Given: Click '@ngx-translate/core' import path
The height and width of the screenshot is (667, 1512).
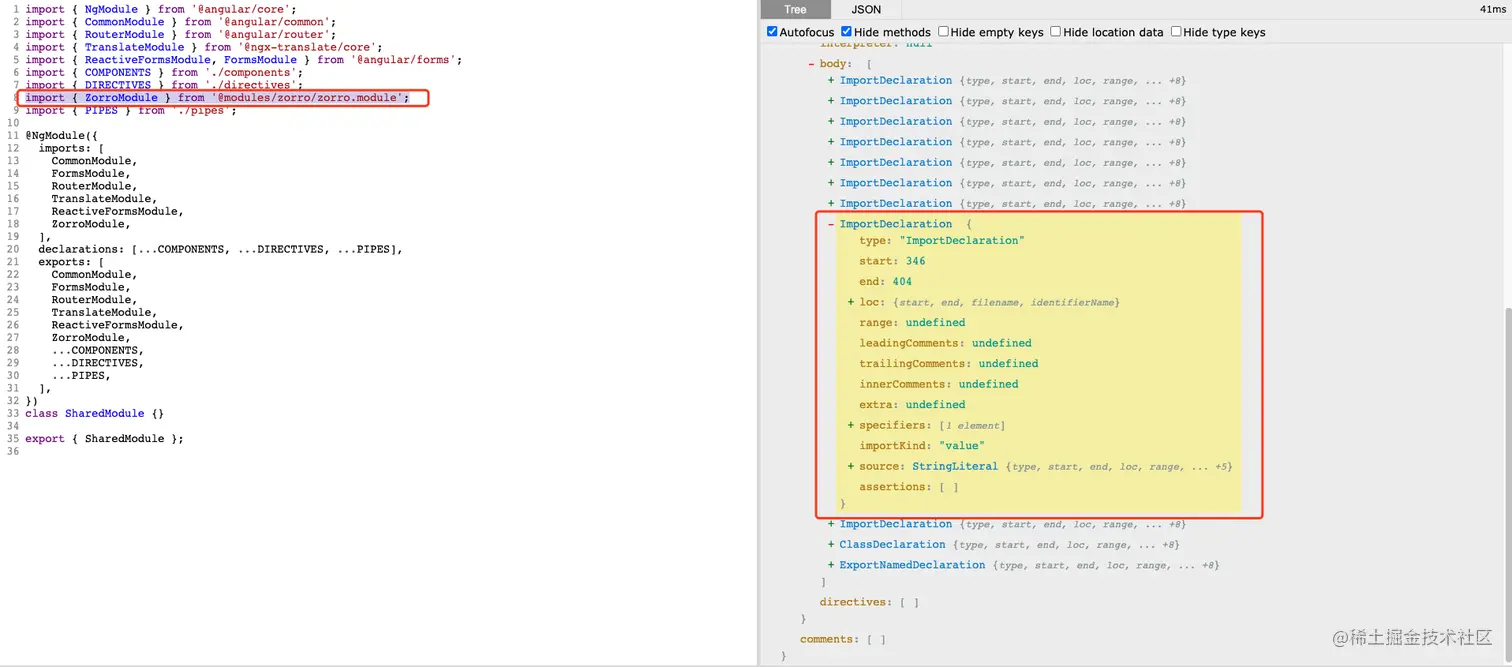Looking at the screenshot, I should [307, 47].
